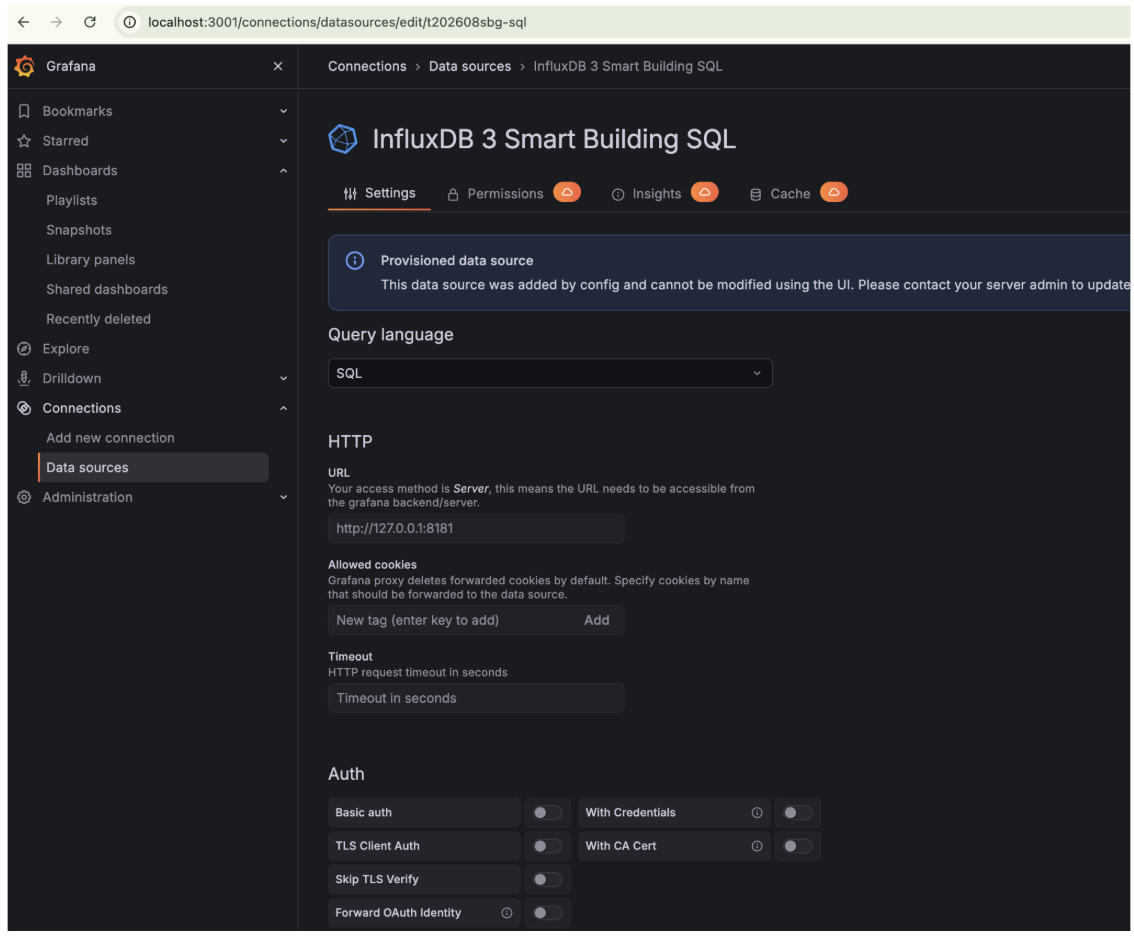
Task: Toggle the With CA Cert switch
Action: pos(798,846)
